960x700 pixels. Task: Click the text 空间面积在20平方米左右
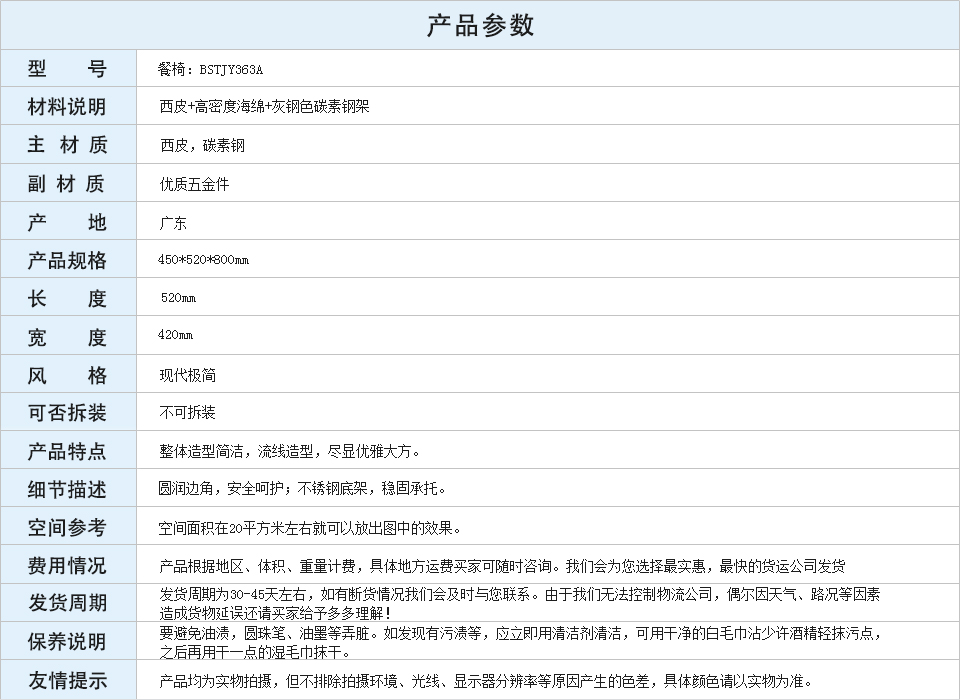coord(234,527)
